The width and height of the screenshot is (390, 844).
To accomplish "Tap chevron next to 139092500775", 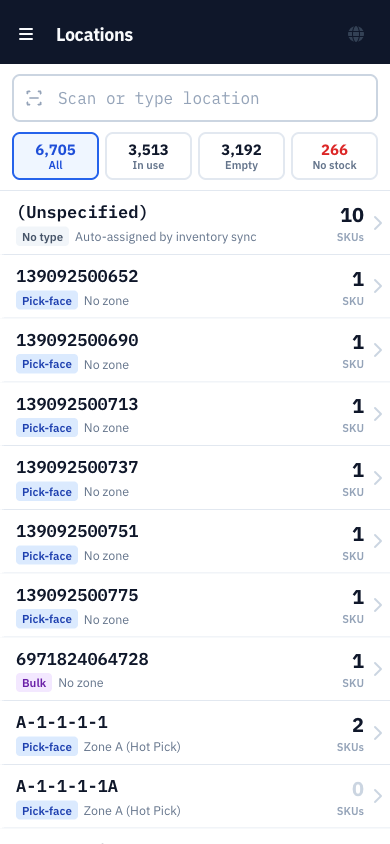I will 378,605.
